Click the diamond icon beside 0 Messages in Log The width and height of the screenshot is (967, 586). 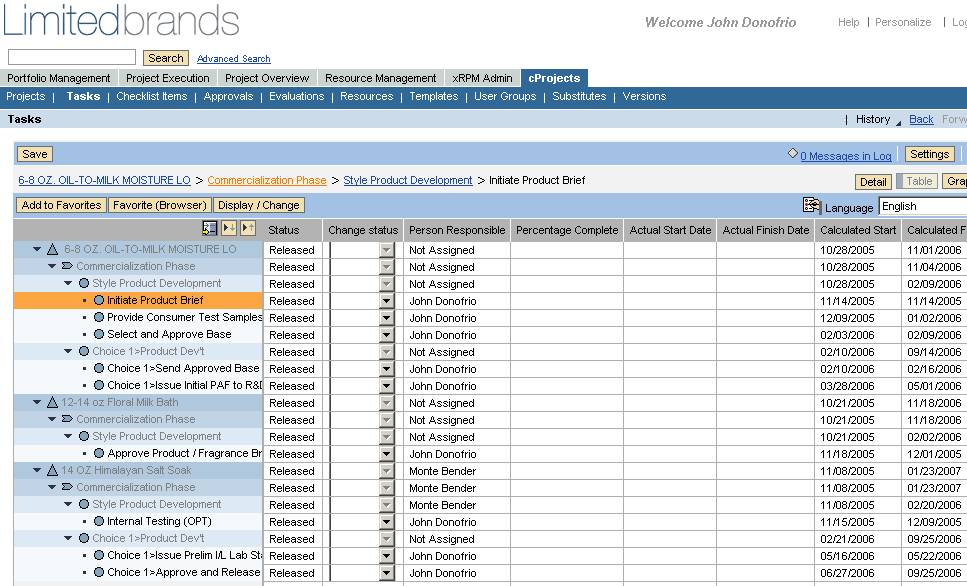(x=792, y=153)
